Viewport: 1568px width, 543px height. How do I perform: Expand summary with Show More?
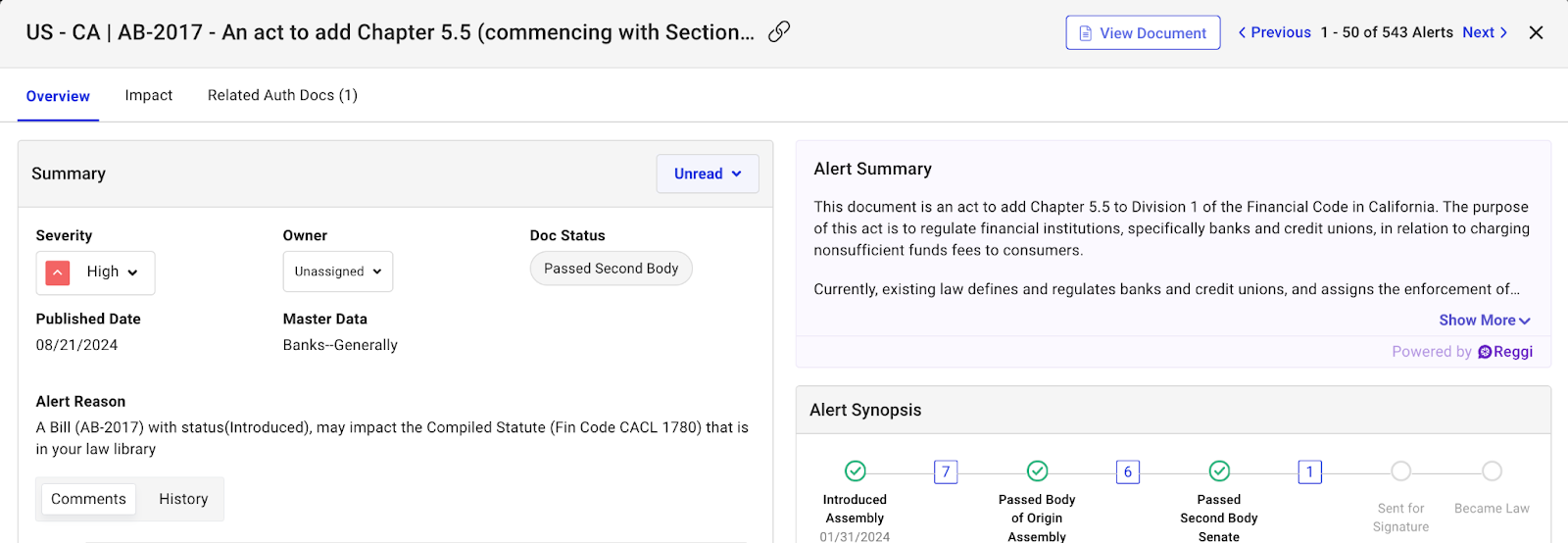(1484, 321)
